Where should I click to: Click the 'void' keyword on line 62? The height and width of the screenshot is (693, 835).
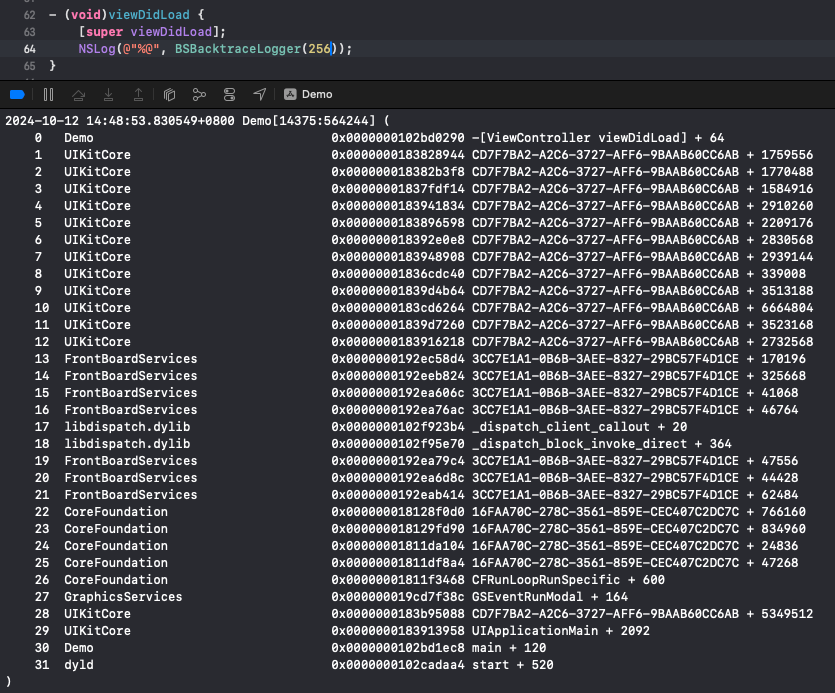coord(86,15)
